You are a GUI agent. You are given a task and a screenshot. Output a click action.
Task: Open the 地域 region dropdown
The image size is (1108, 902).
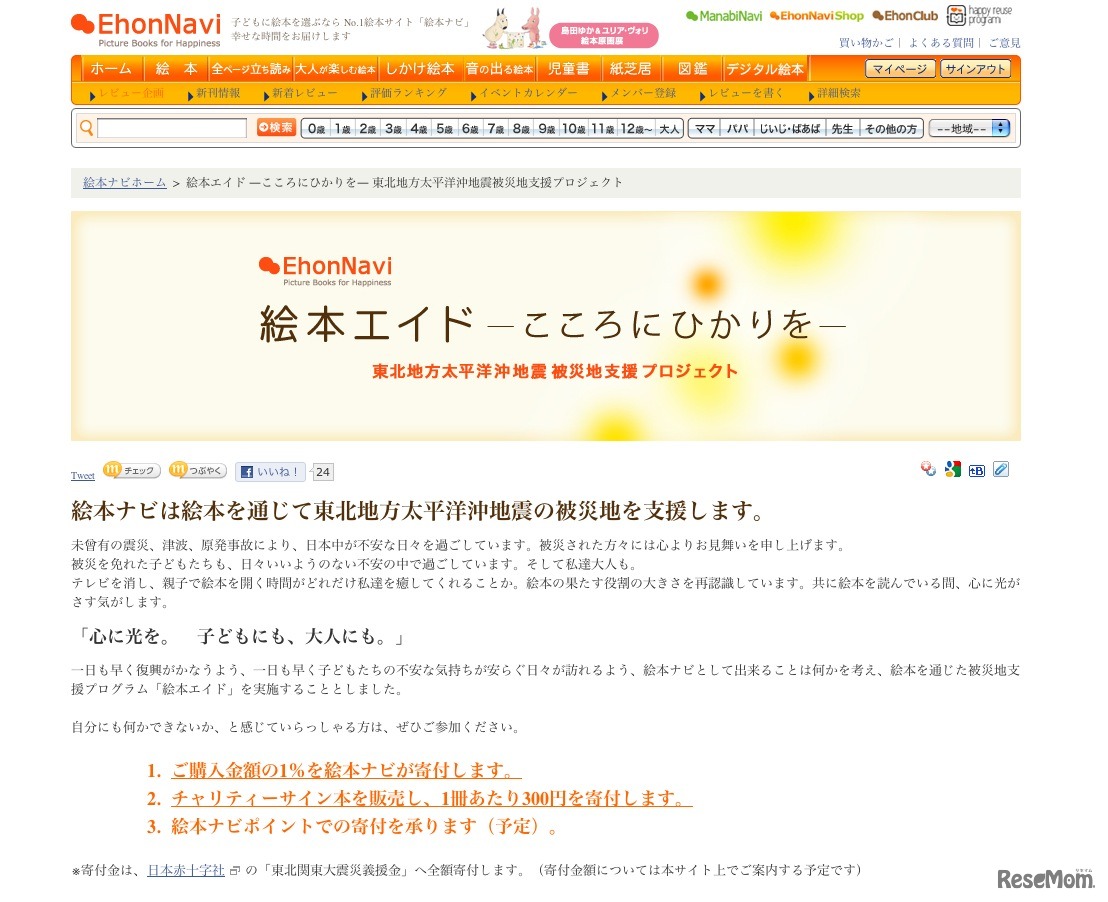click(970, 129)
